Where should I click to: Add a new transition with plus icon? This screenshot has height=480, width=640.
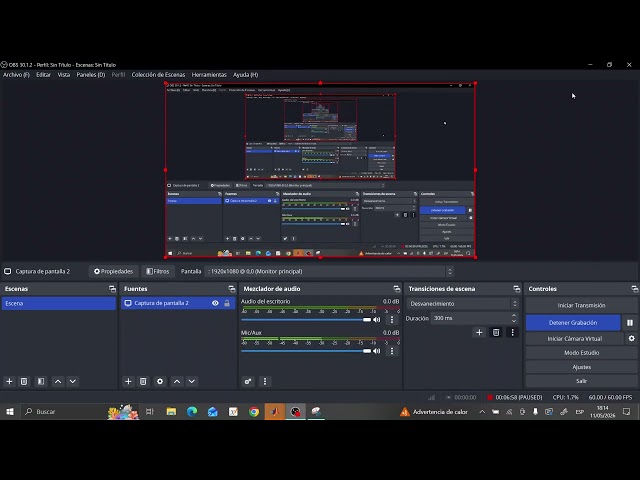tap(479, 333)
